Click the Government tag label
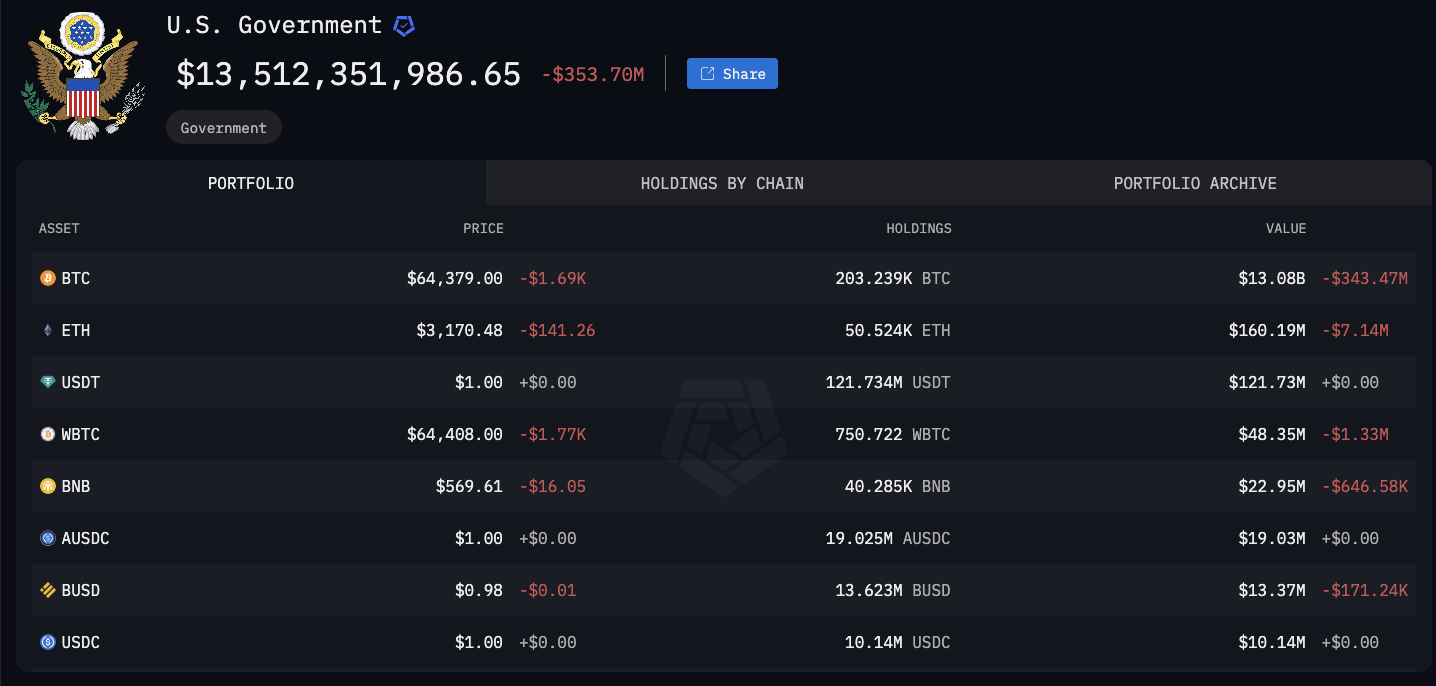1436x686 pixels. tap(224, 128)
